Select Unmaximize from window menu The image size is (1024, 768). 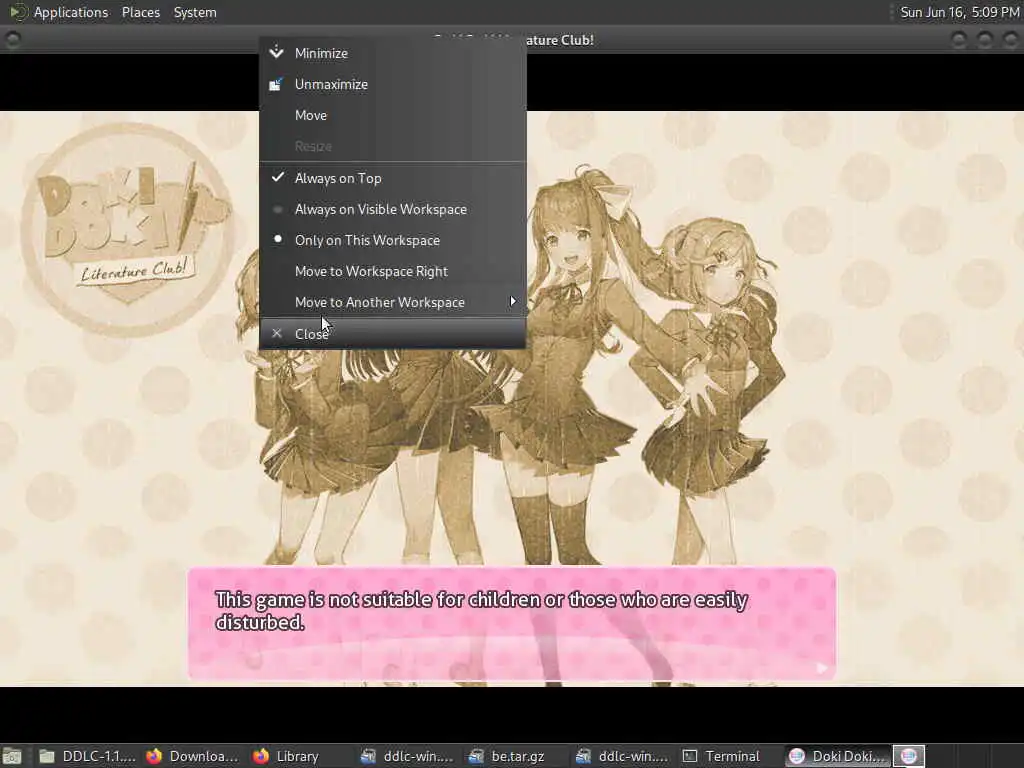(x=392, y=84)
